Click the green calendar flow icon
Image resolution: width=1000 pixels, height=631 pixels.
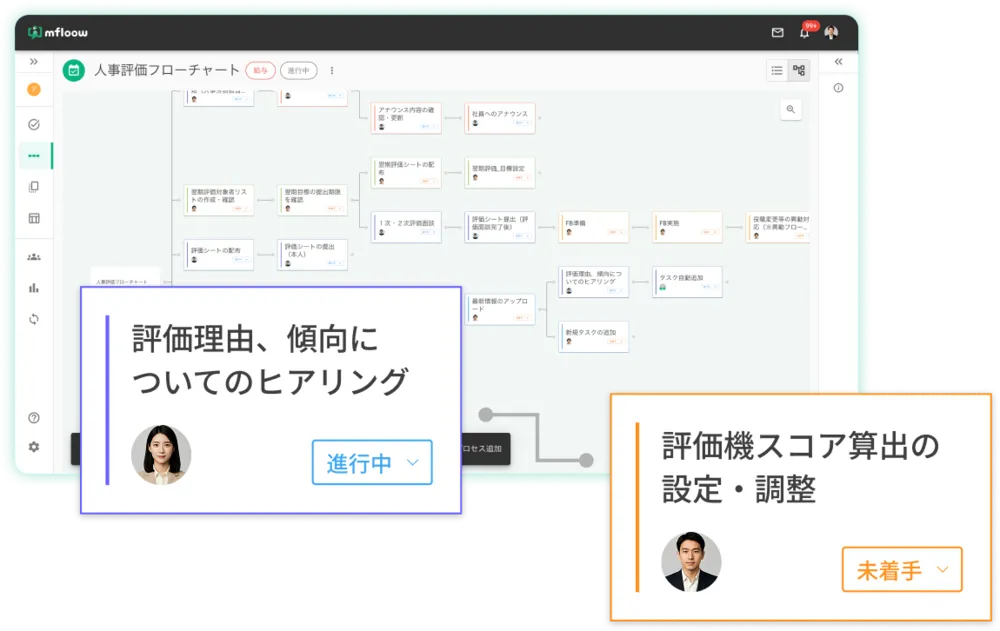click(74, 70)
